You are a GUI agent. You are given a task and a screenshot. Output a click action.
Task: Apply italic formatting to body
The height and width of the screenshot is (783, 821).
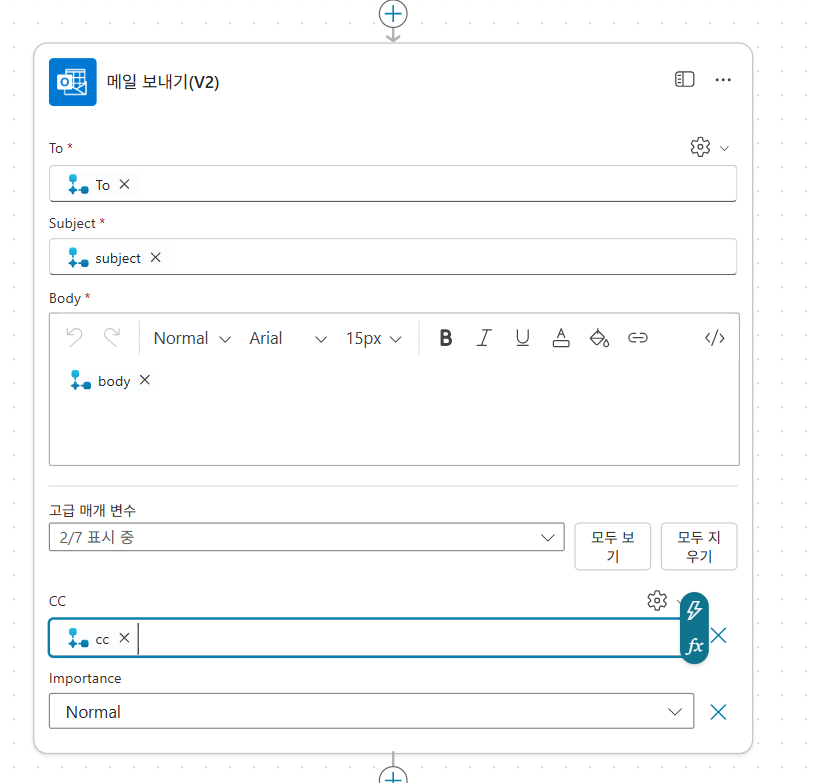click(484, 338)
